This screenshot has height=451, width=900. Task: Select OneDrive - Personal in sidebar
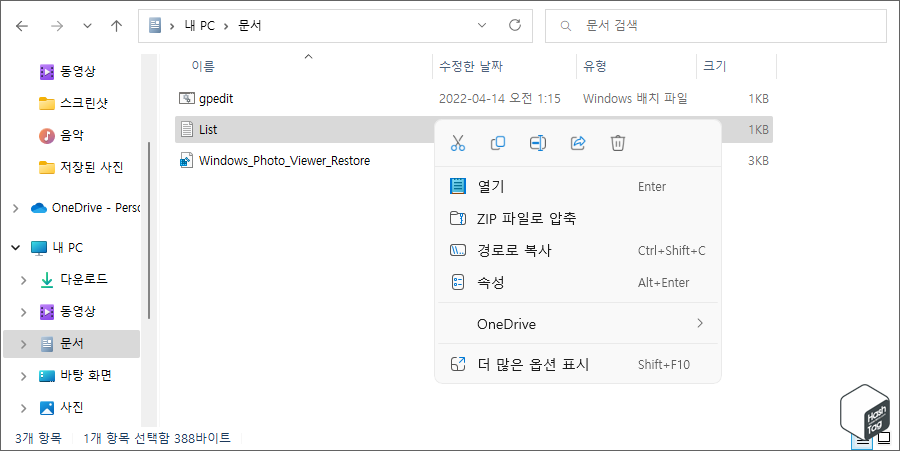(85, 208)
